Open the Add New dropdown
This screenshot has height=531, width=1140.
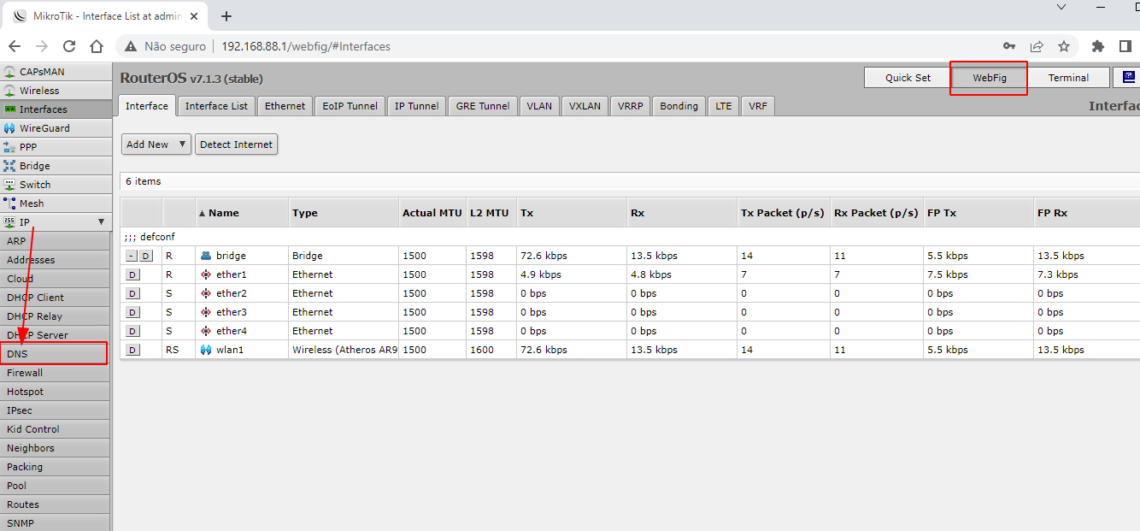[x=156, y=144]
